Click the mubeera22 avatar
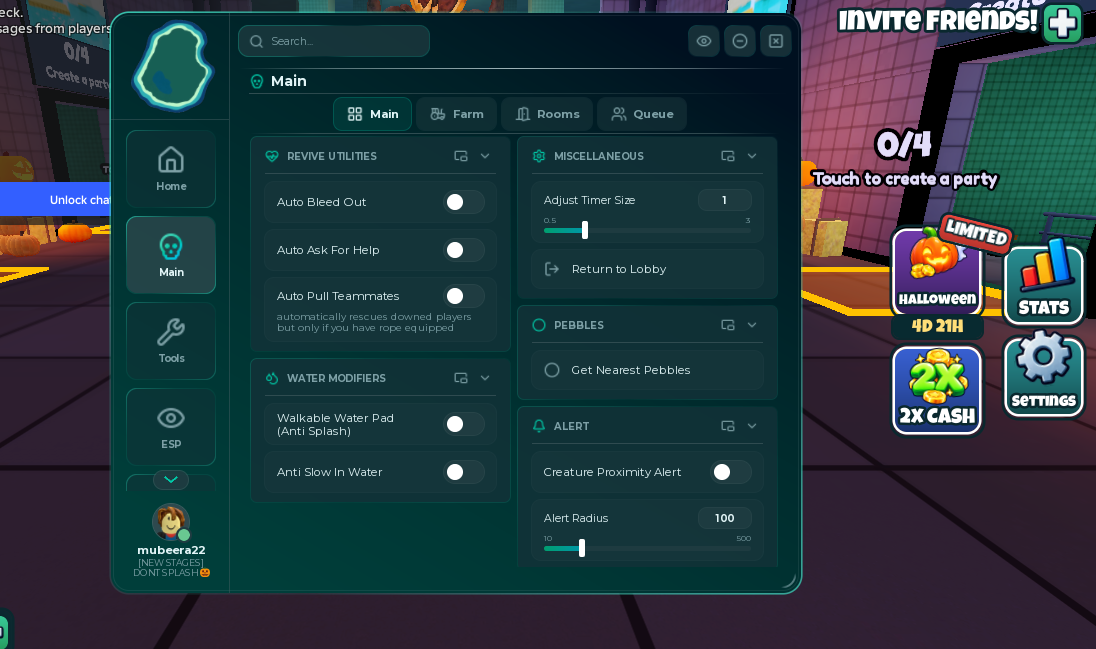This screenshot has width=1096, height=649. 171,522
